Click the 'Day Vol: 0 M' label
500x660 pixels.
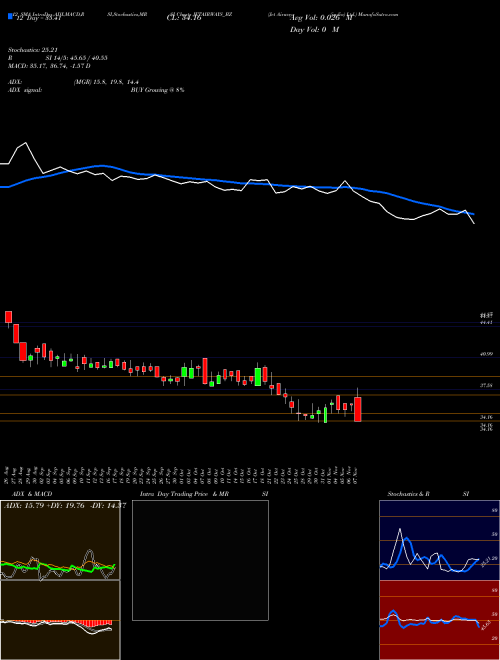[x=314, y=29]
